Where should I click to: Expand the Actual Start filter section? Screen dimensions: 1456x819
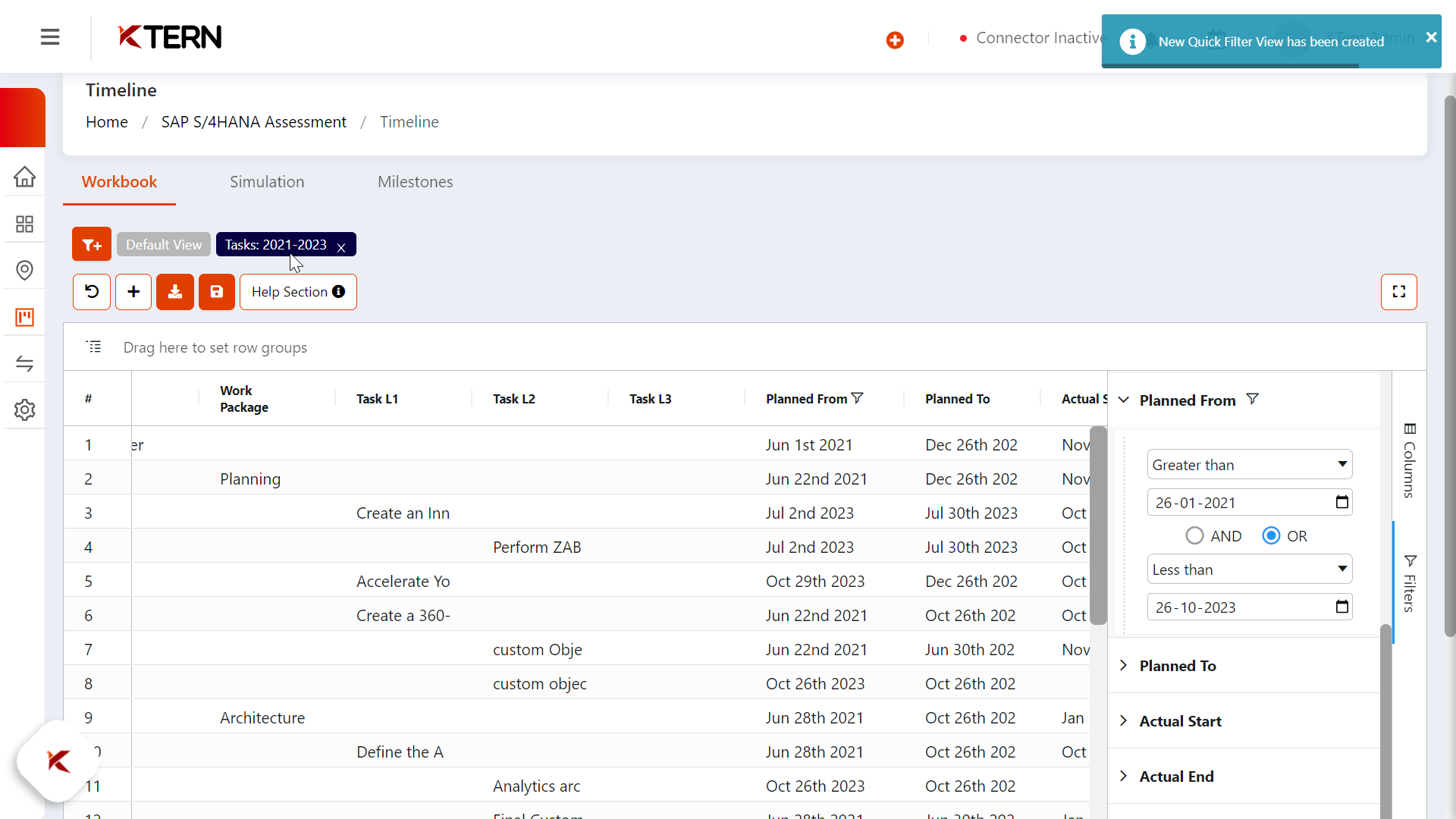tap(1124, 720)
